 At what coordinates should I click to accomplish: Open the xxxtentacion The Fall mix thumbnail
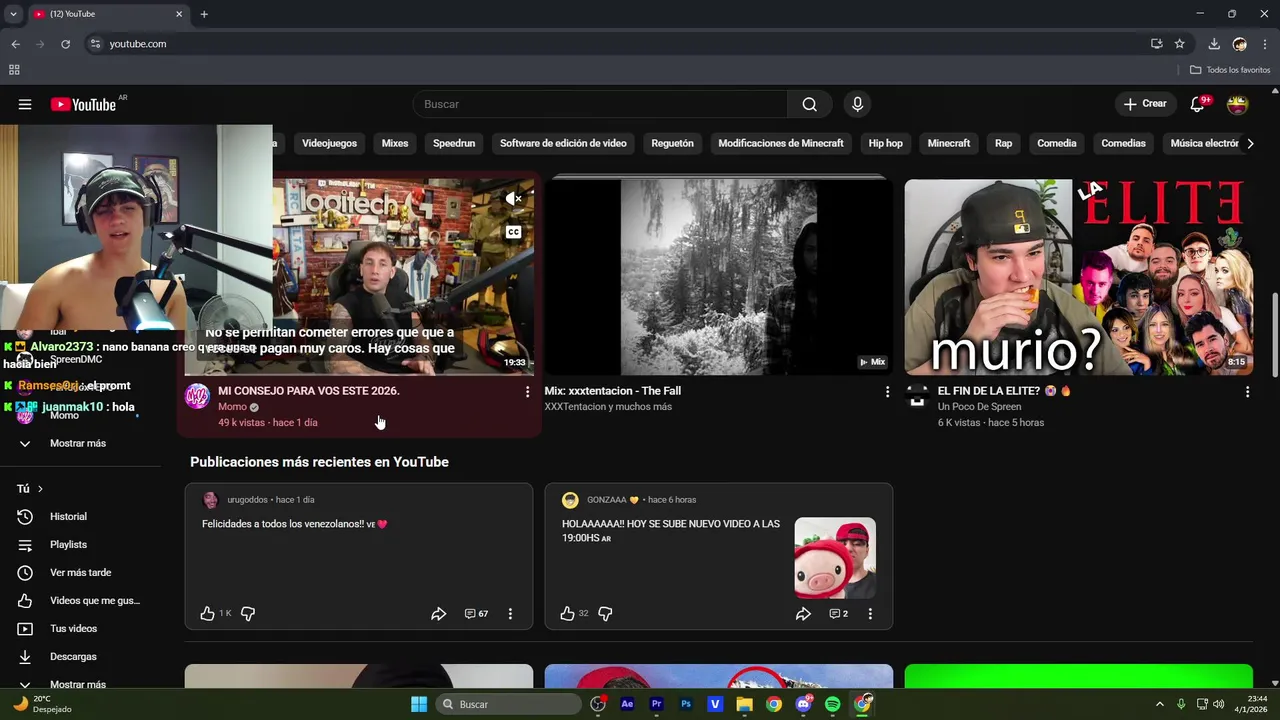718,277
